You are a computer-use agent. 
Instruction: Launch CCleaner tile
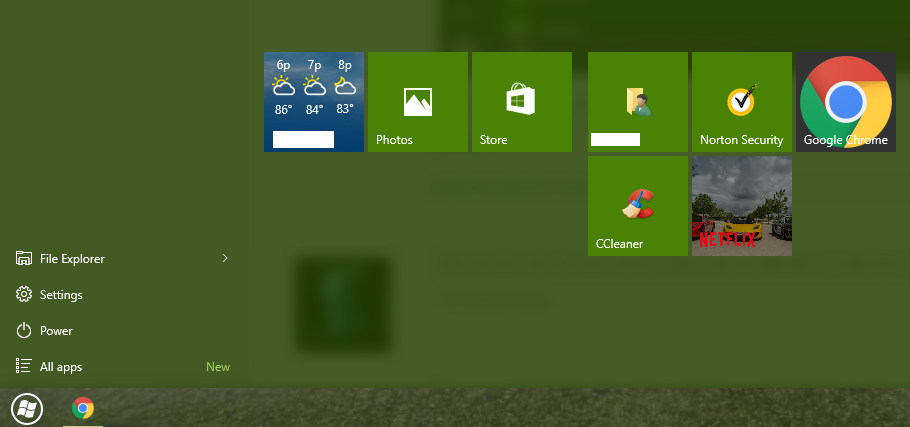point(638,206)
